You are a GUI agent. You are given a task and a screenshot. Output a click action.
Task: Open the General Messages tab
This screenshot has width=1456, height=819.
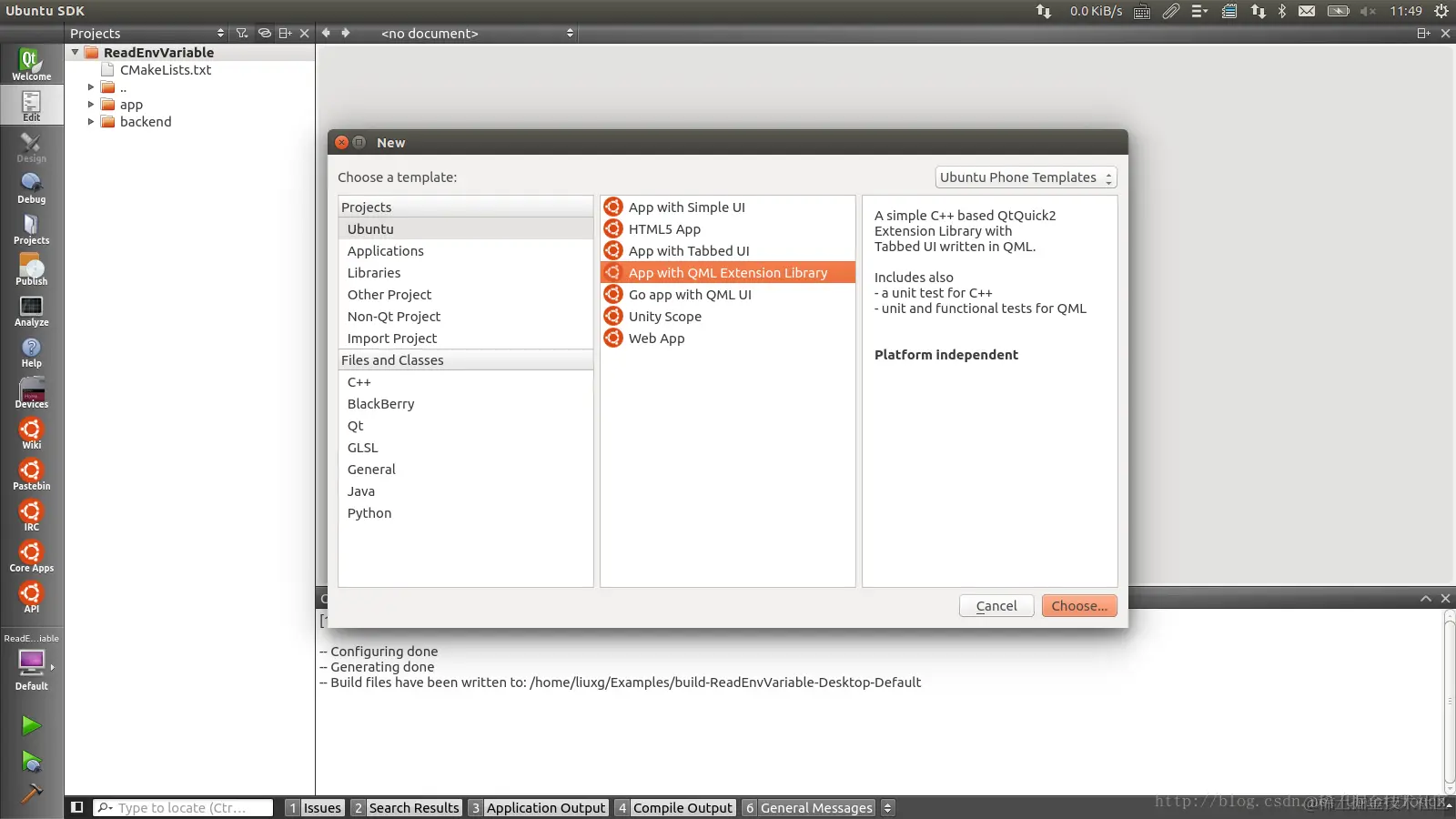[x=808, y=808]
